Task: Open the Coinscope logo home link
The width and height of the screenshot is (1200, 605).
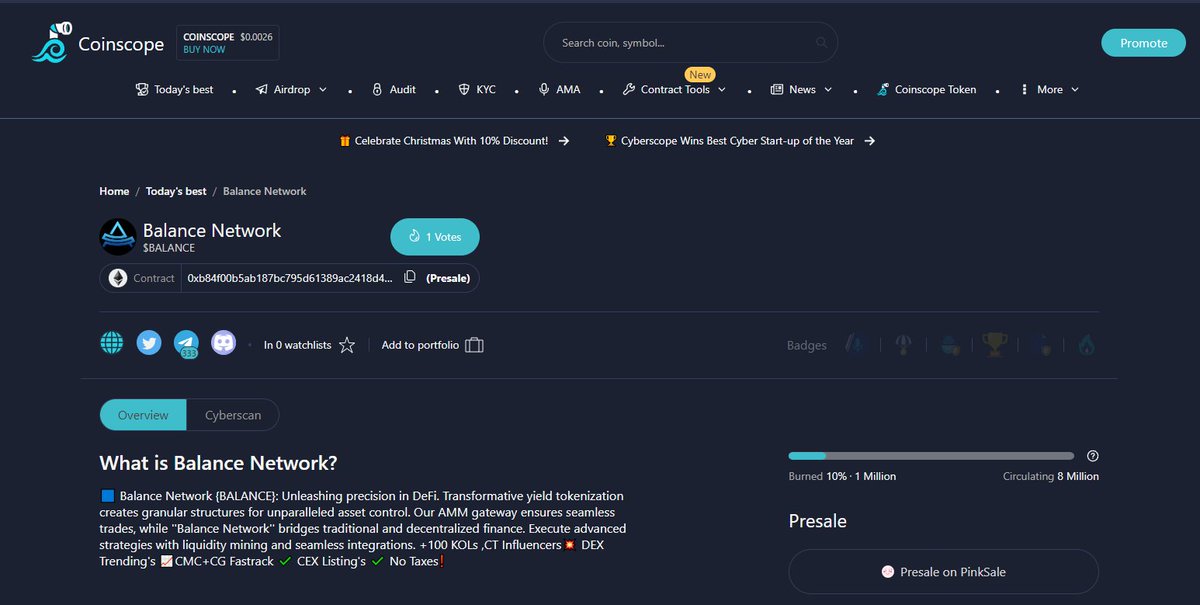Action: 98,42
